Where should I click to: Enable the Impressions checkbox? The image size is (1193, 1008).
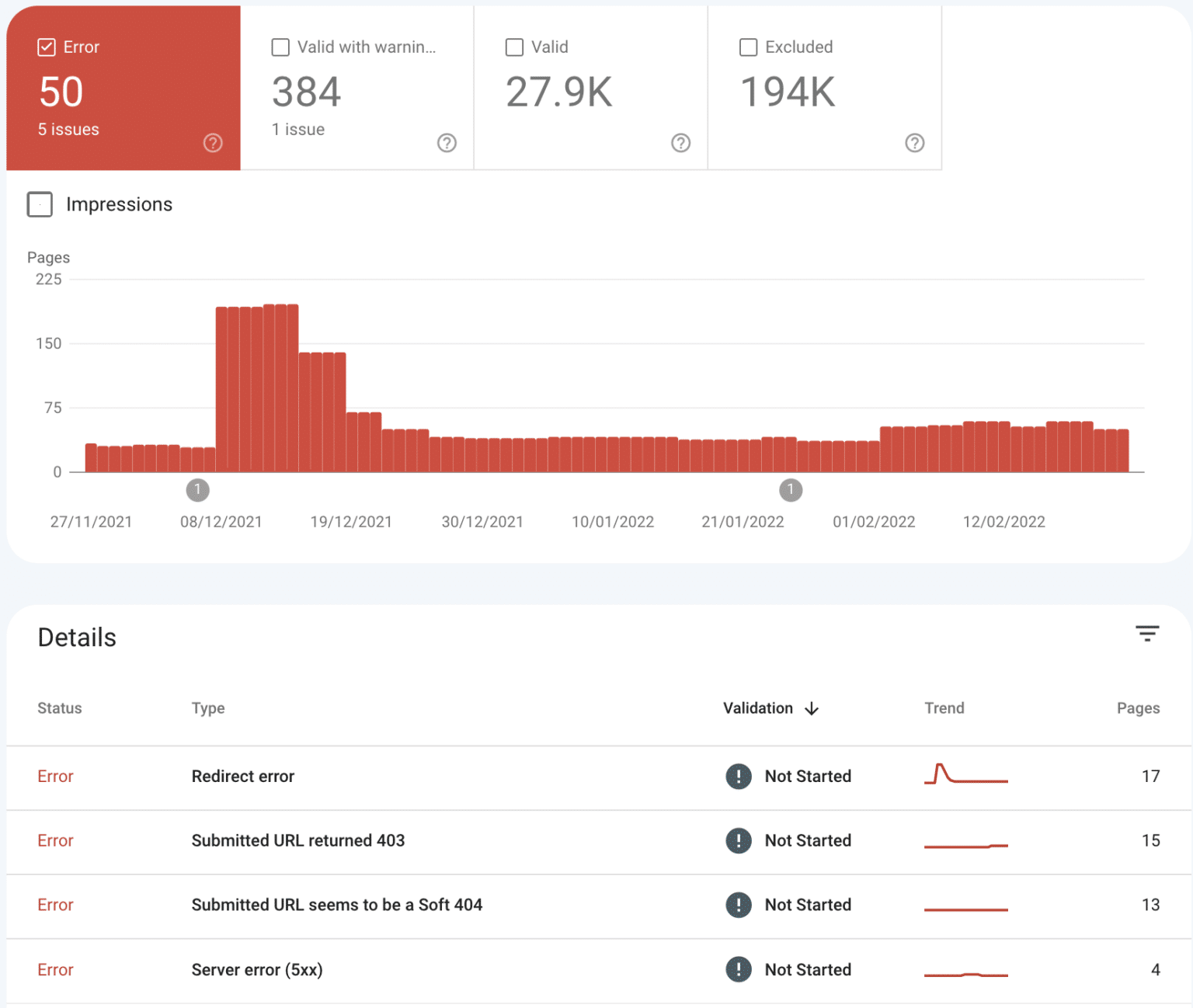[x=40, y=204]
